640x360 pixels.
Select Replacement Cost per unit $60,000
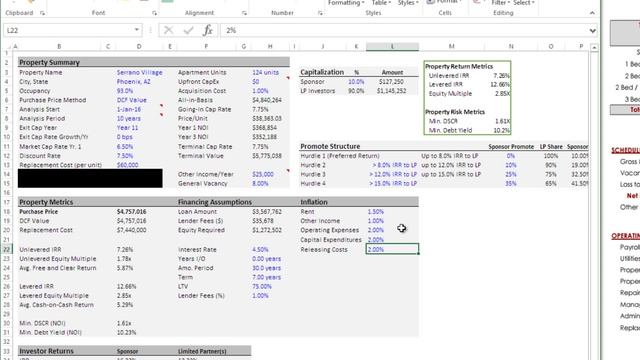(x=127, y=165)
